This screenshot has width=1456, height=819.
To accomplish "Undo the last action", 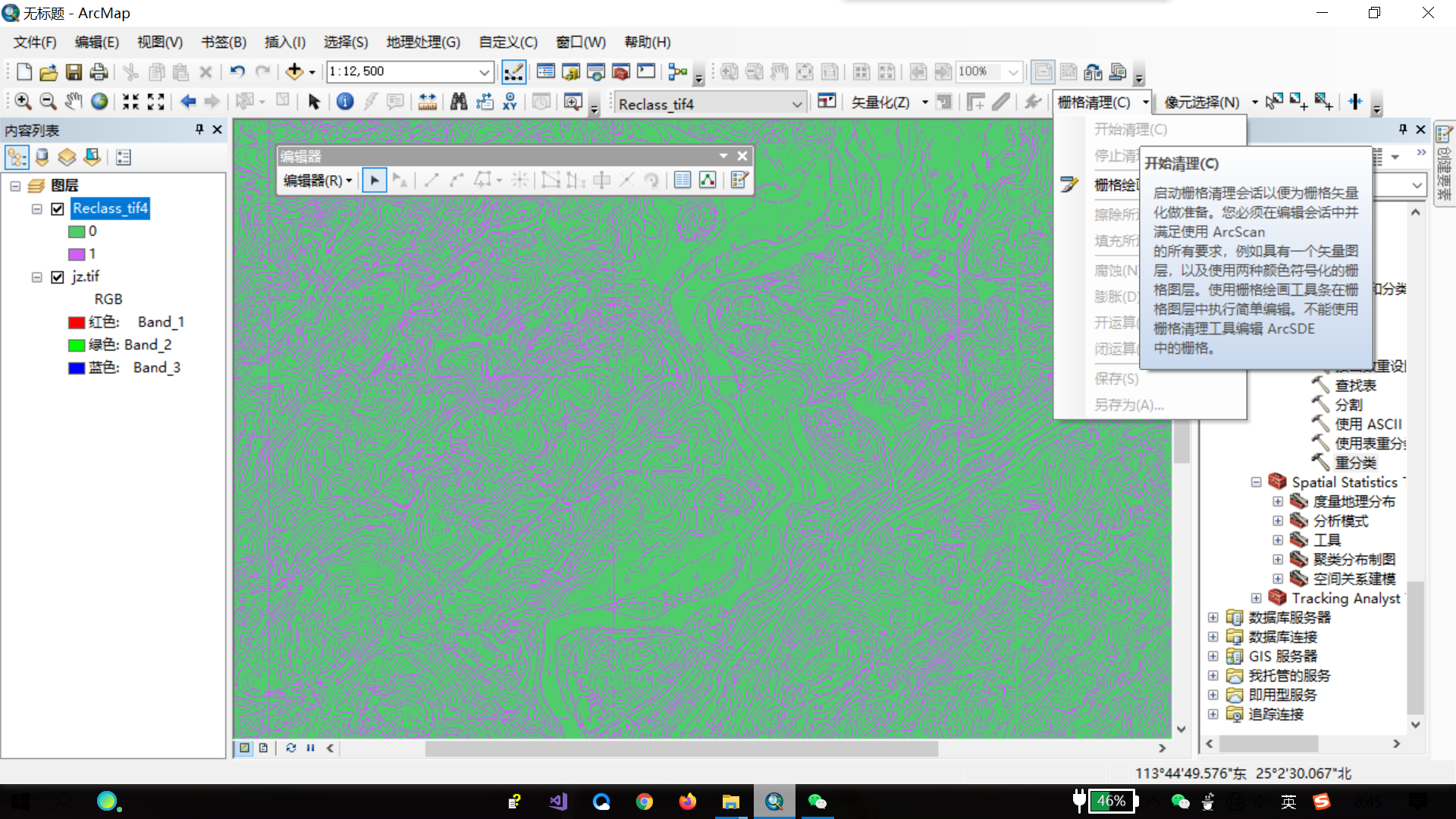I will 237,72.
